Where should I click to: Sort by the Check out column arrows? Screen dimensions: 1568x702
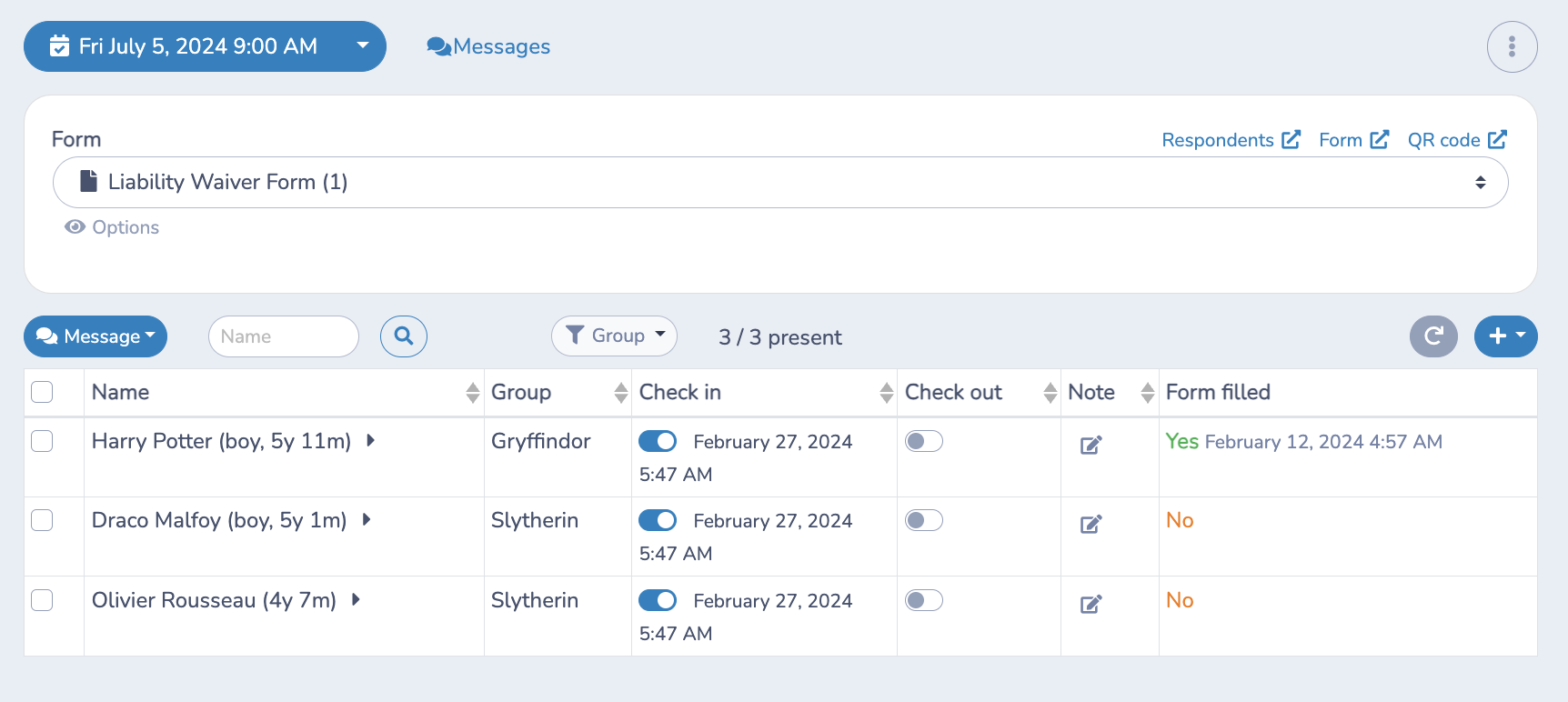1050,393
